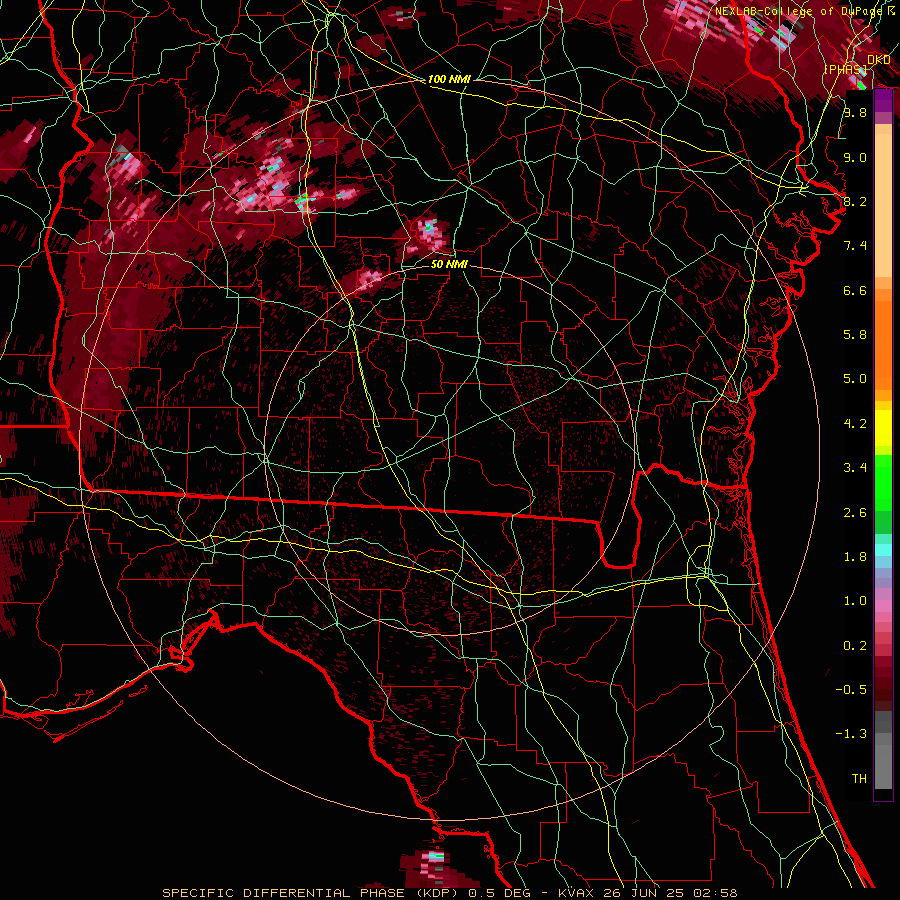Pick the cyan band of the color scale

[883, 550]
